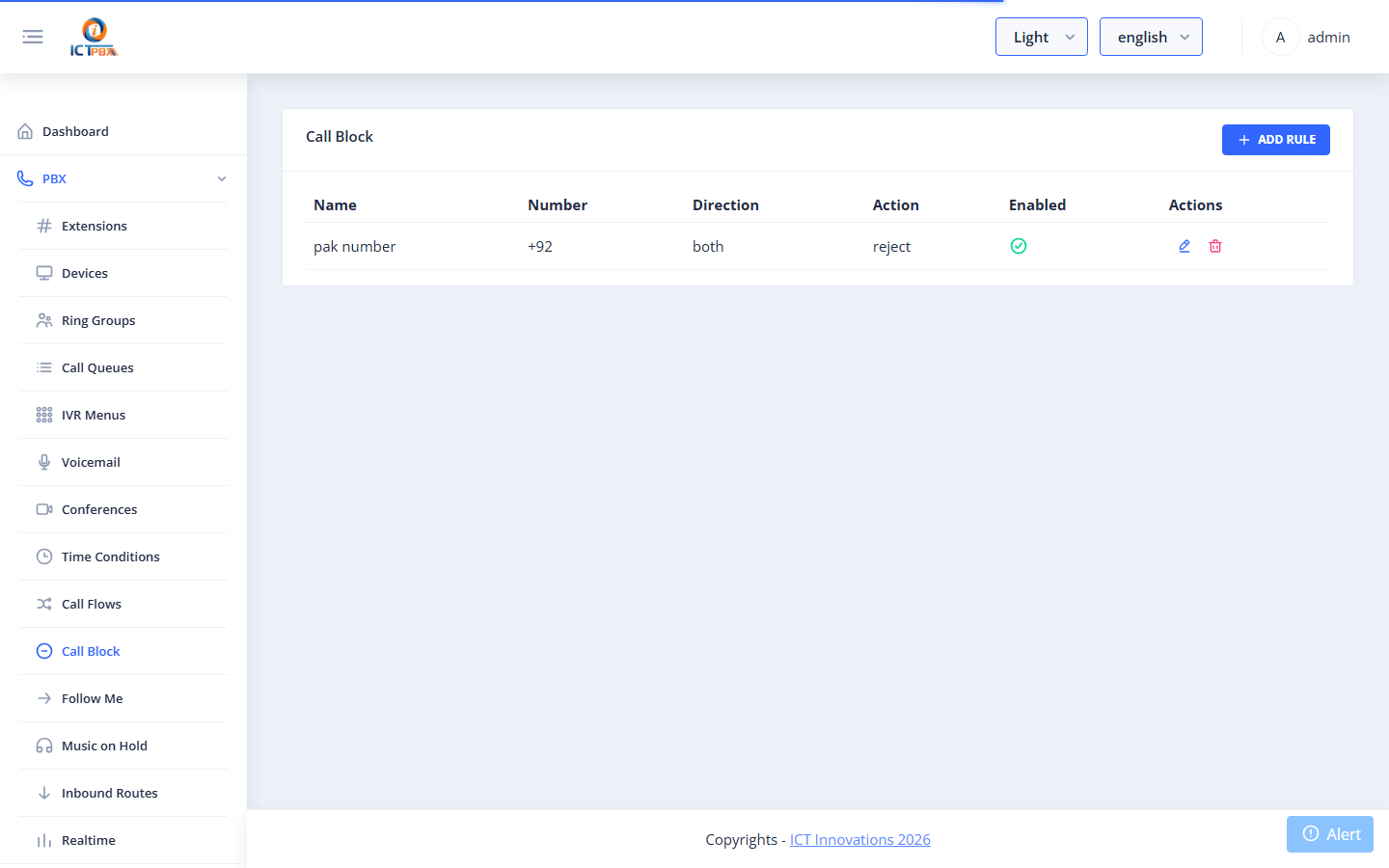Open the ICT Innovations 2026 link
Viewport: 1389px width, 868px height.
860,839
